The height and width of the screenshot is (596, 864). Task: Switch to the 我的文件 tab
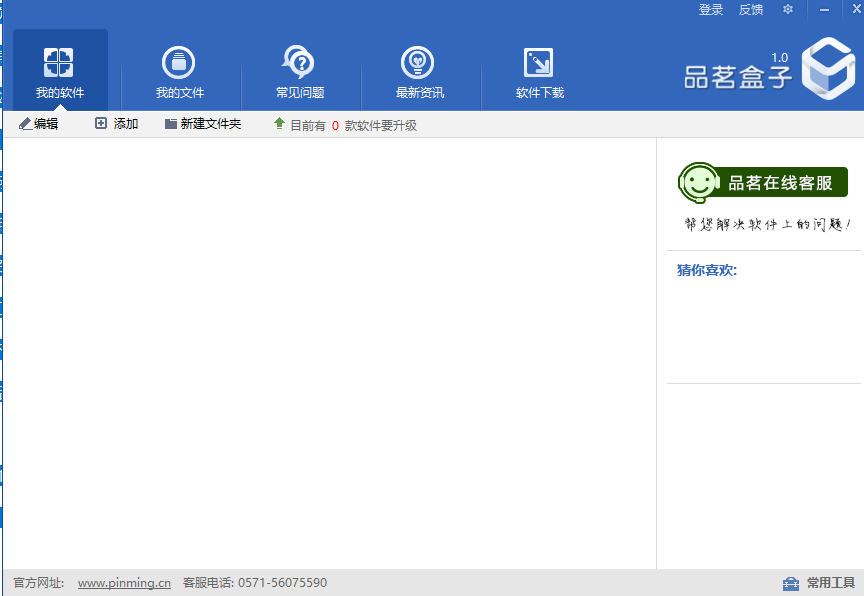[x=180, y=71]
